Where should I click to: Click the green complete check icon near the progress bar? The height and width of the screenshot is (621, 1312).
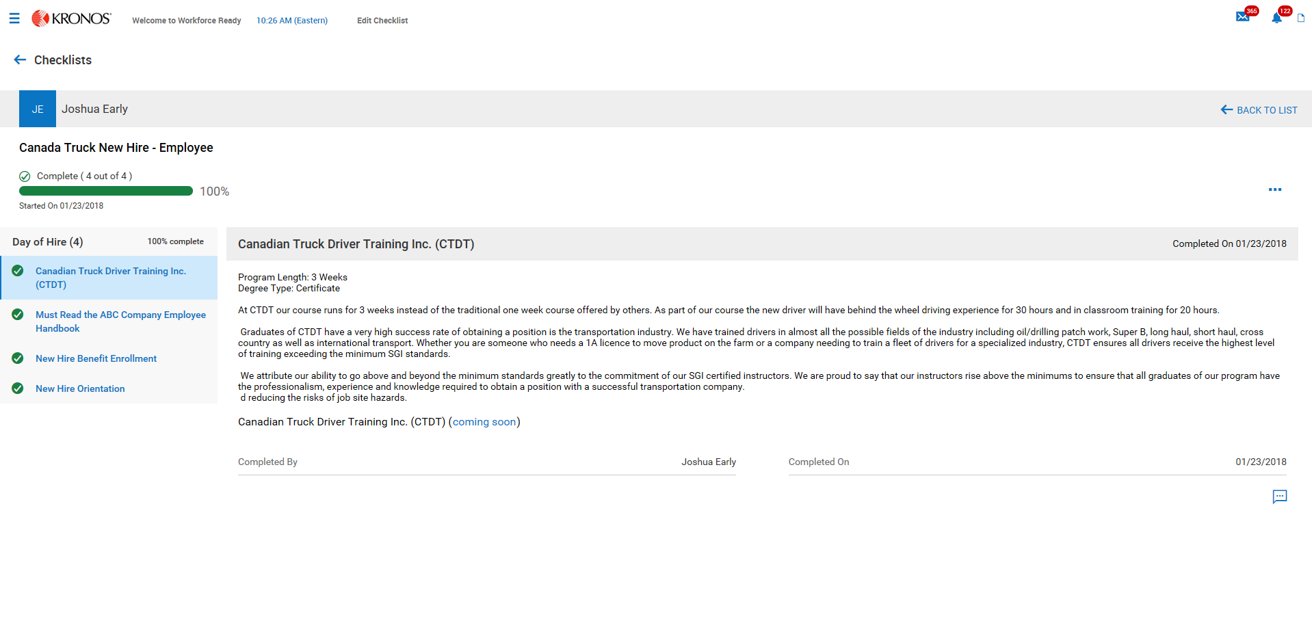[x=25, y=176]
